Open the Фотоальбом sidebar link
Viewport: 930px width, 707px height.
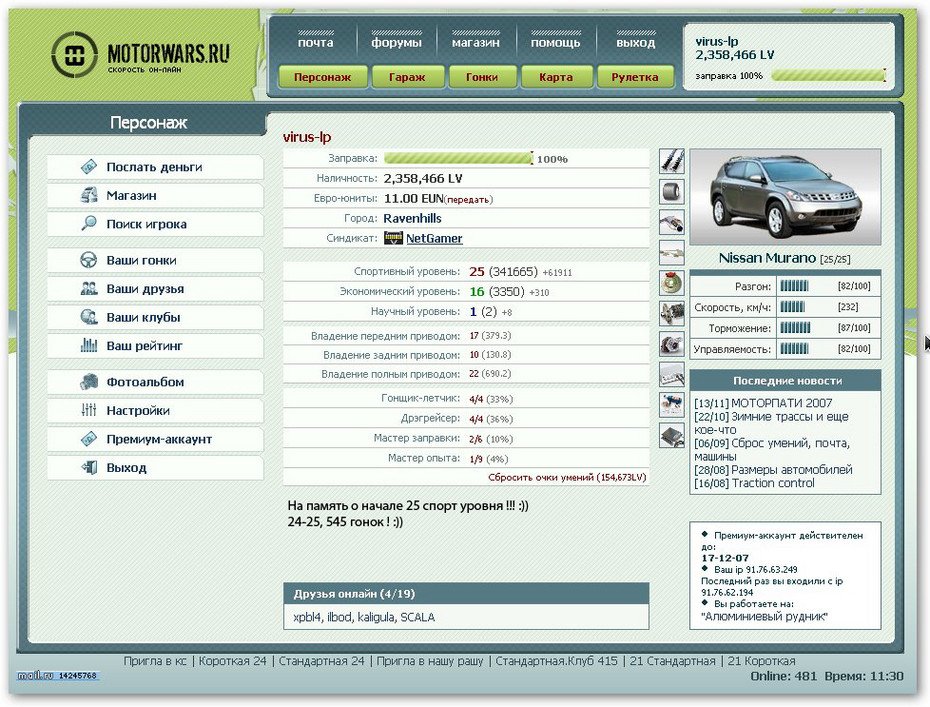155,382
